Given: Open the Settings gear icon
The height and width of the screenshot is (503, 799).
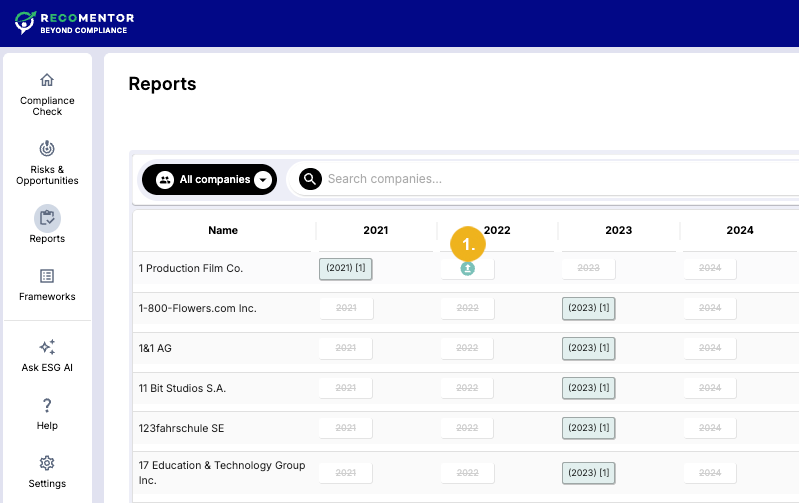Looking at the screenshot, I should tap(47, 463).
